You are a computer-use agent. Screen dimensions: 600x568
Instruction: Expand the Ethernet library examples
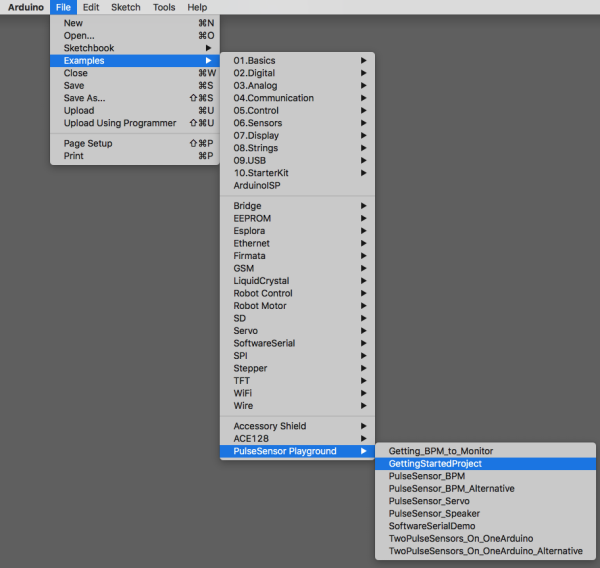pyautogui.click(x=297, y=243)
